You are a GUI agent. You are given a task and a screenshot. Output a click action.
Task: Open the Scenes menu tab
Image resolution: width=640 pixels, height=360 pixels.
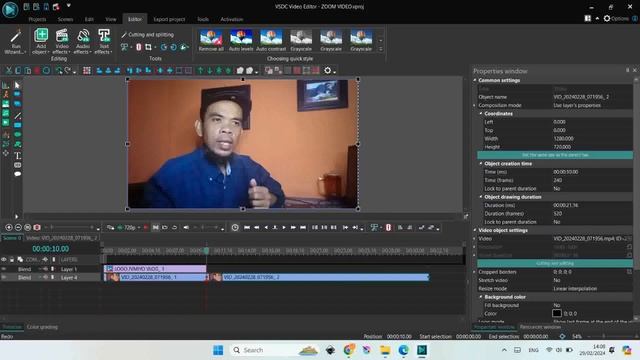[x=65, y=19]
